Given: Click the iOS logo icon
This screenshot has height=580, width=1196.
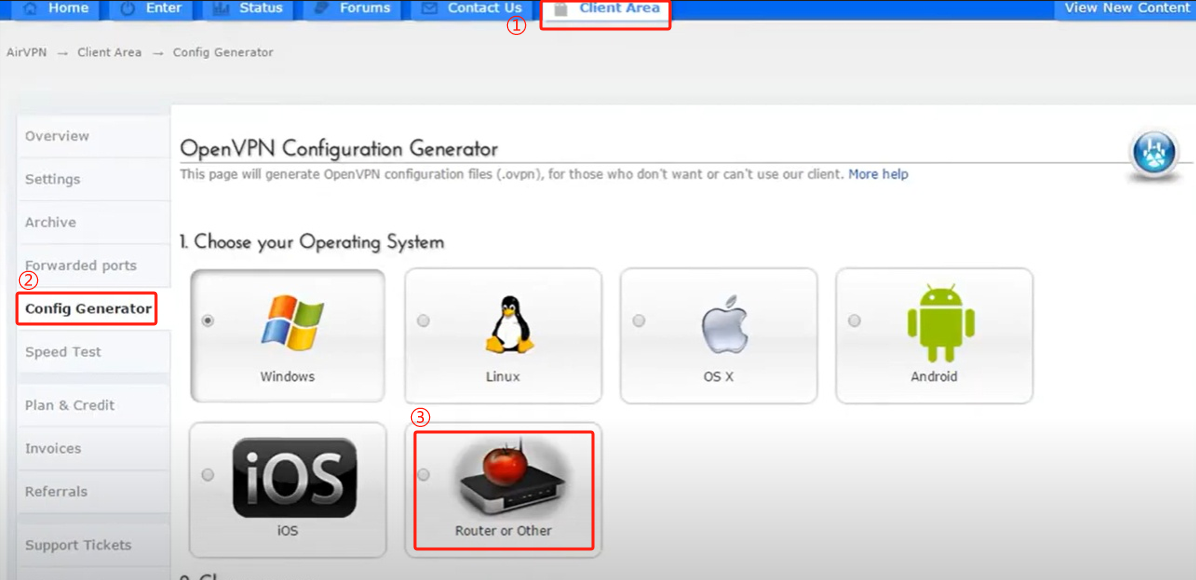Looking at the screenshot, I should [x=294, y=478].
